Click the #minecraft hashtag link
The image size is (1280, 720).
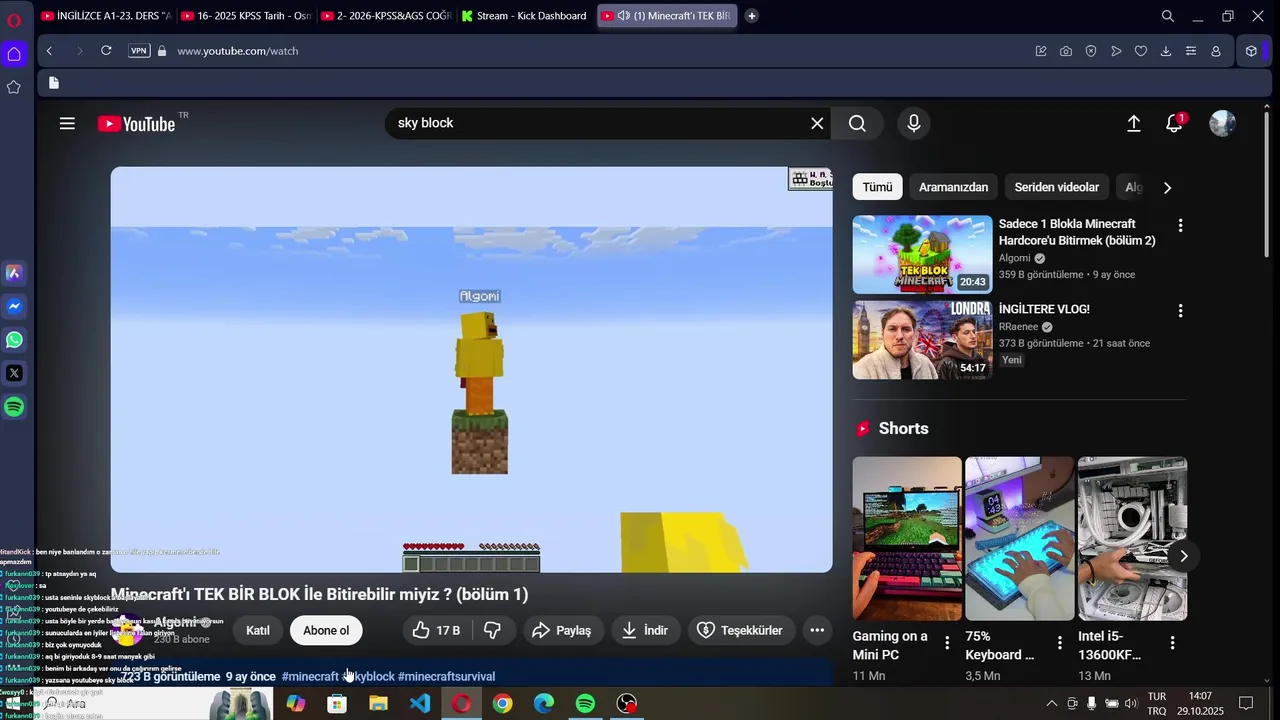point(310,677)
